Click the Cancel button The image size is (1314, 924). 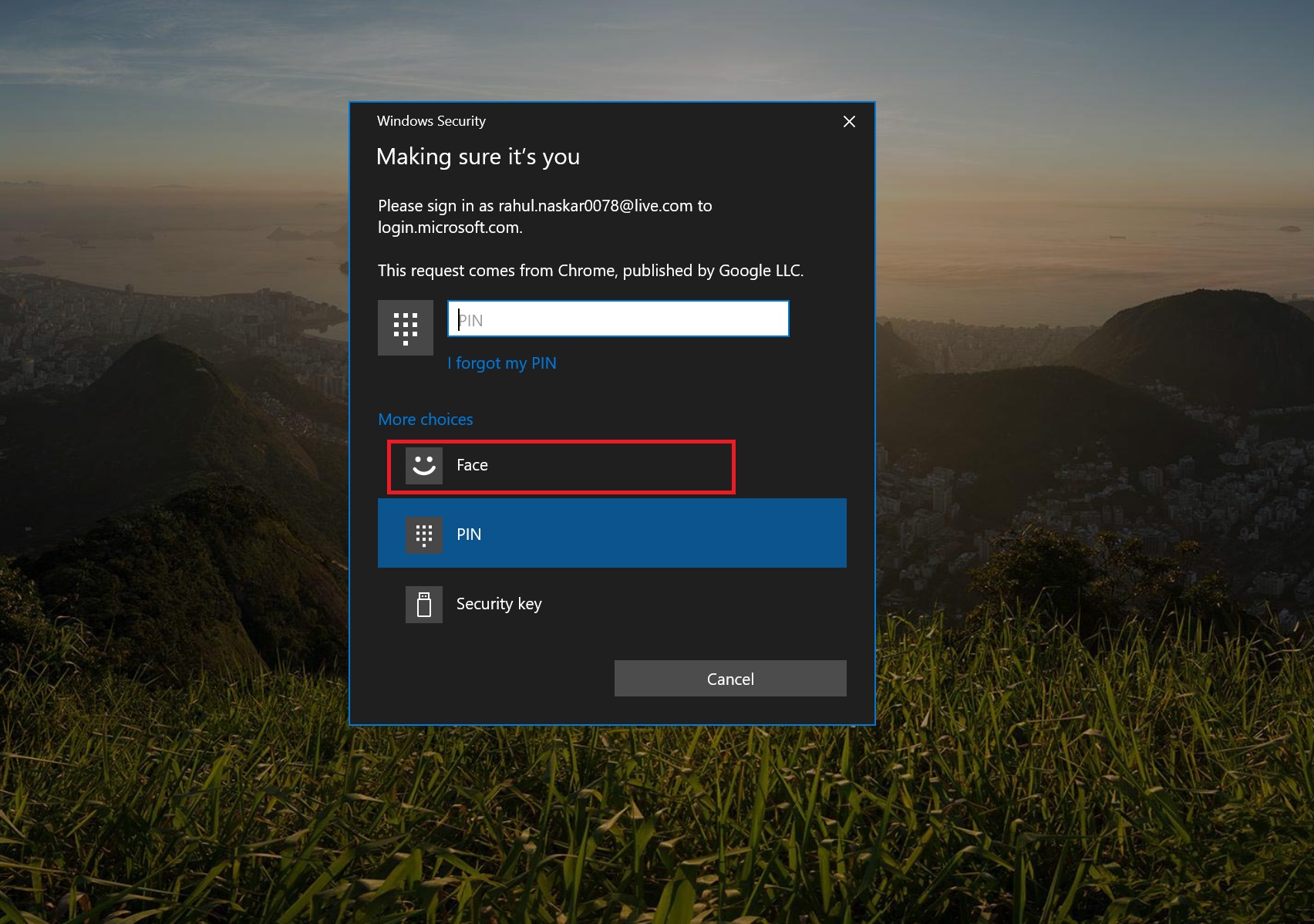point(730,678)
